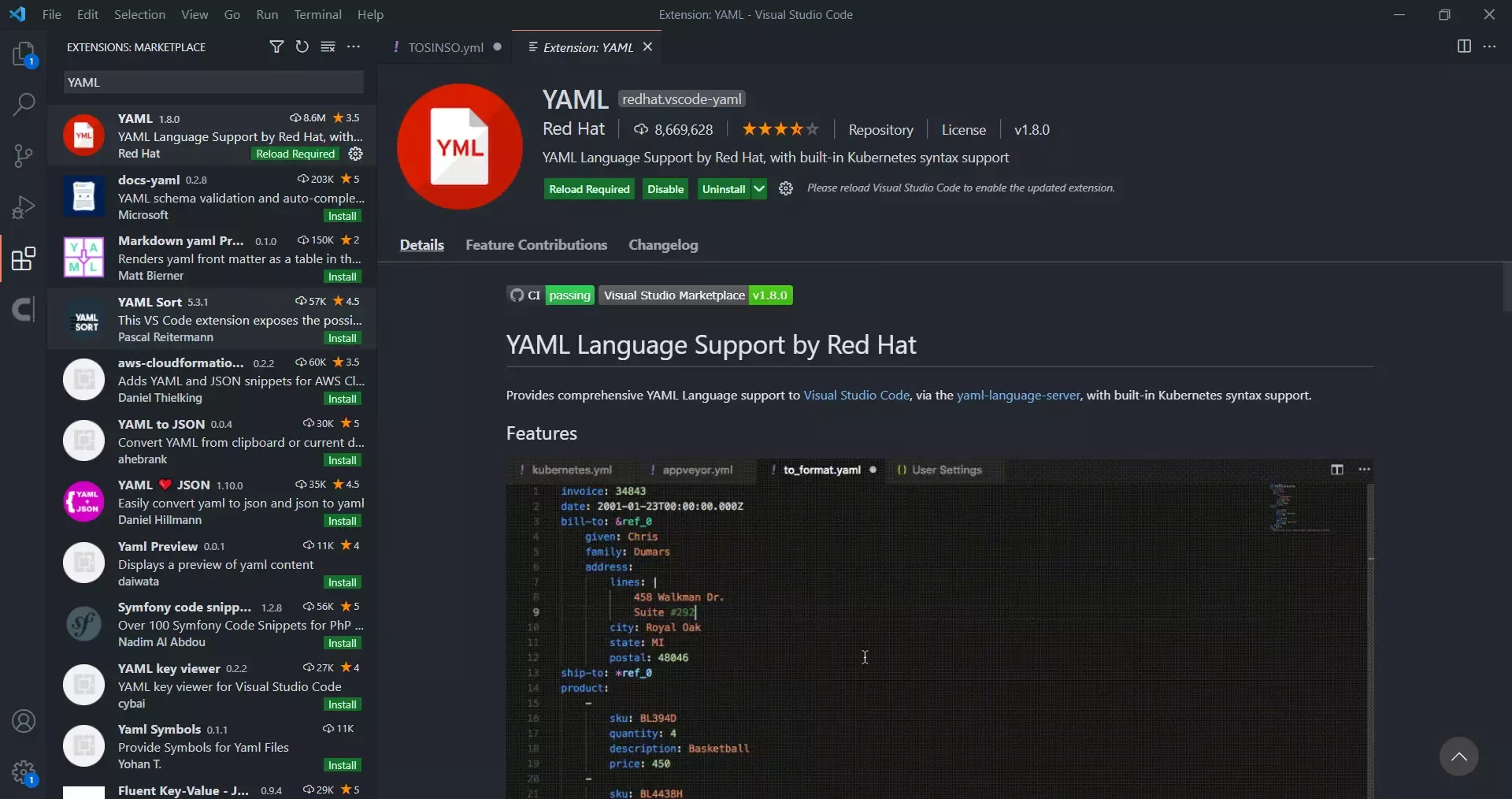The width and height of the screenshot is (1512, 799).
Task: Select the Symfony code snippets extension icon
Action: point(83,624)
